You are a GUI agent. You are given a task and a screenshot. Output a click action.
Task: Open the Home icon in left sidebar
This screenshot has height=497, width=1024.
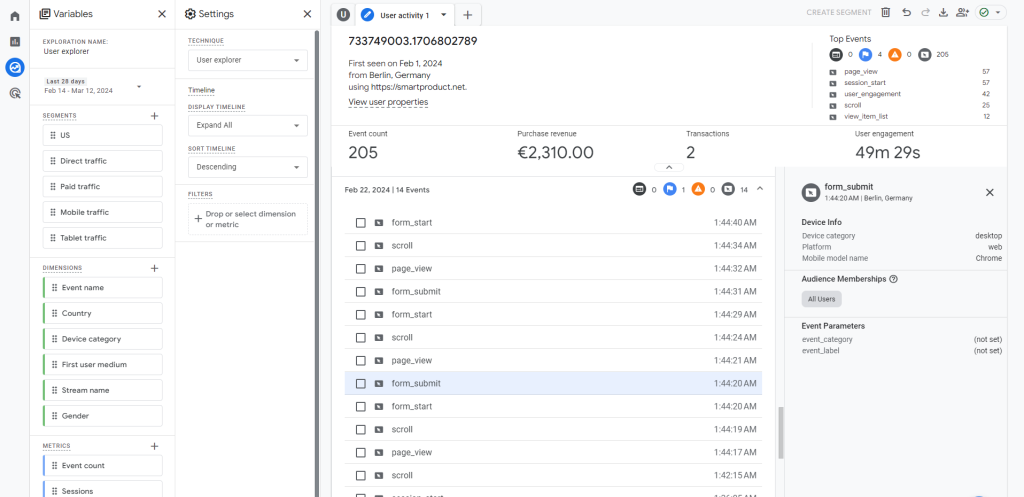[14, 16]
